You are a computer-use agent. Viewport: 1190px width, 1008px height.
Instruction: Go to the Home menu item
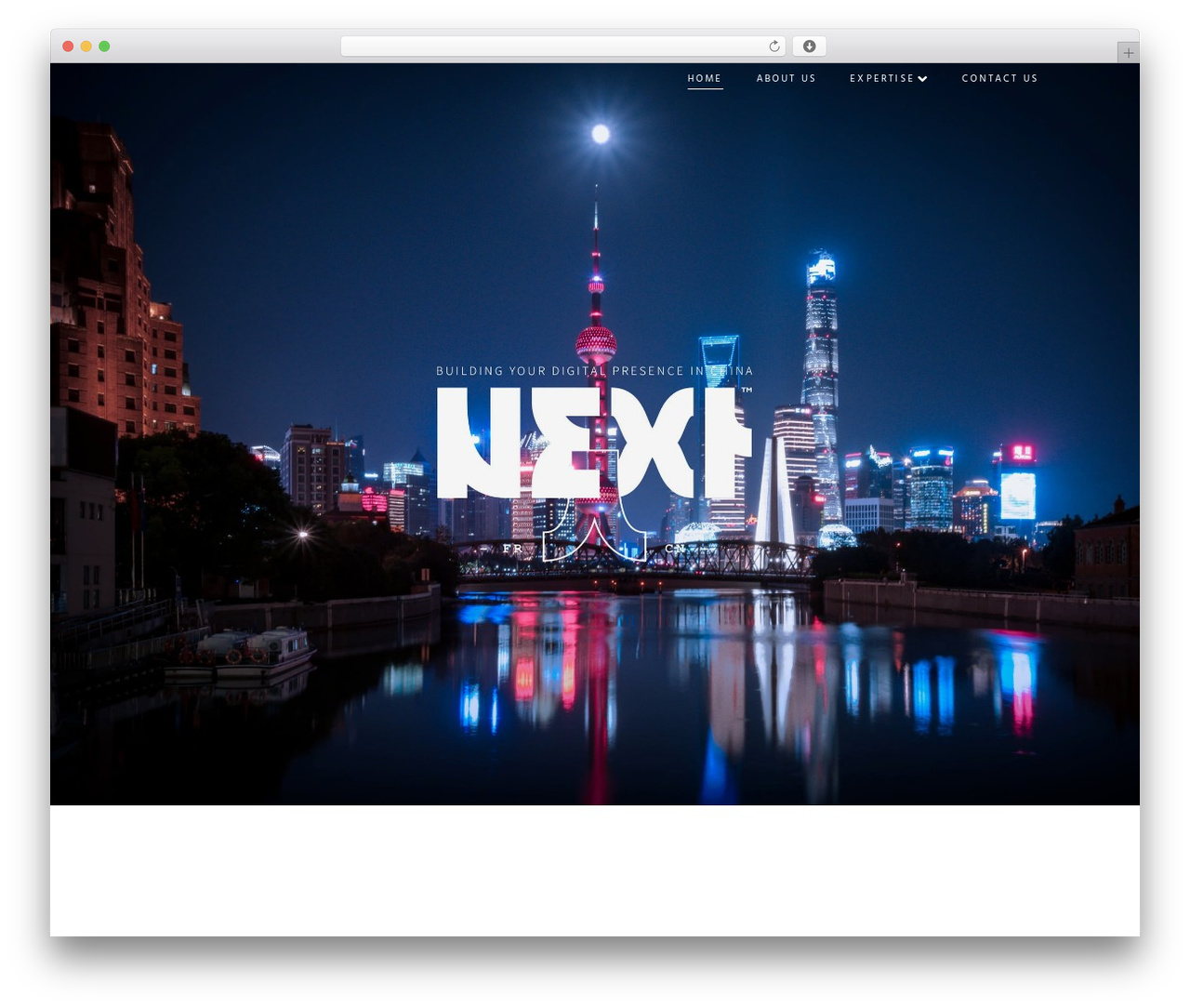coord(705,78)
